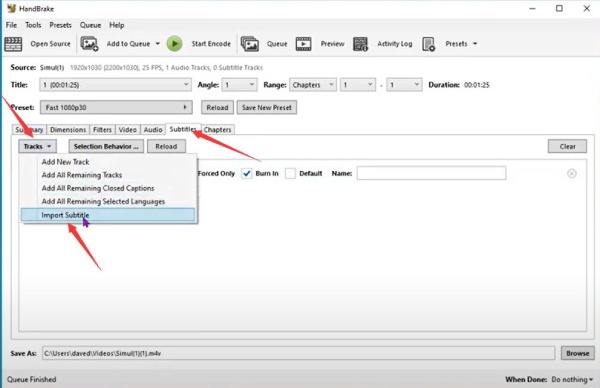Image resolution: width=600 pixels, height=388 pixels.
Task: Click the Preview film frame icon
Action: click(303, 44)
